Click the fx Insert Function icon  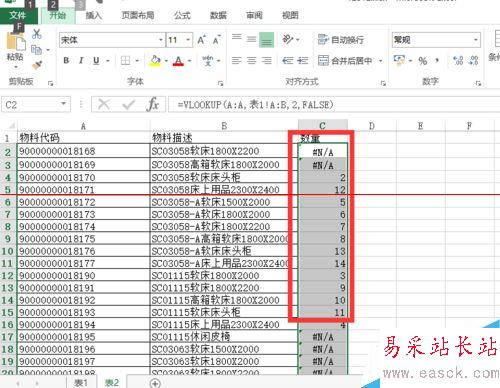(153, 105)
